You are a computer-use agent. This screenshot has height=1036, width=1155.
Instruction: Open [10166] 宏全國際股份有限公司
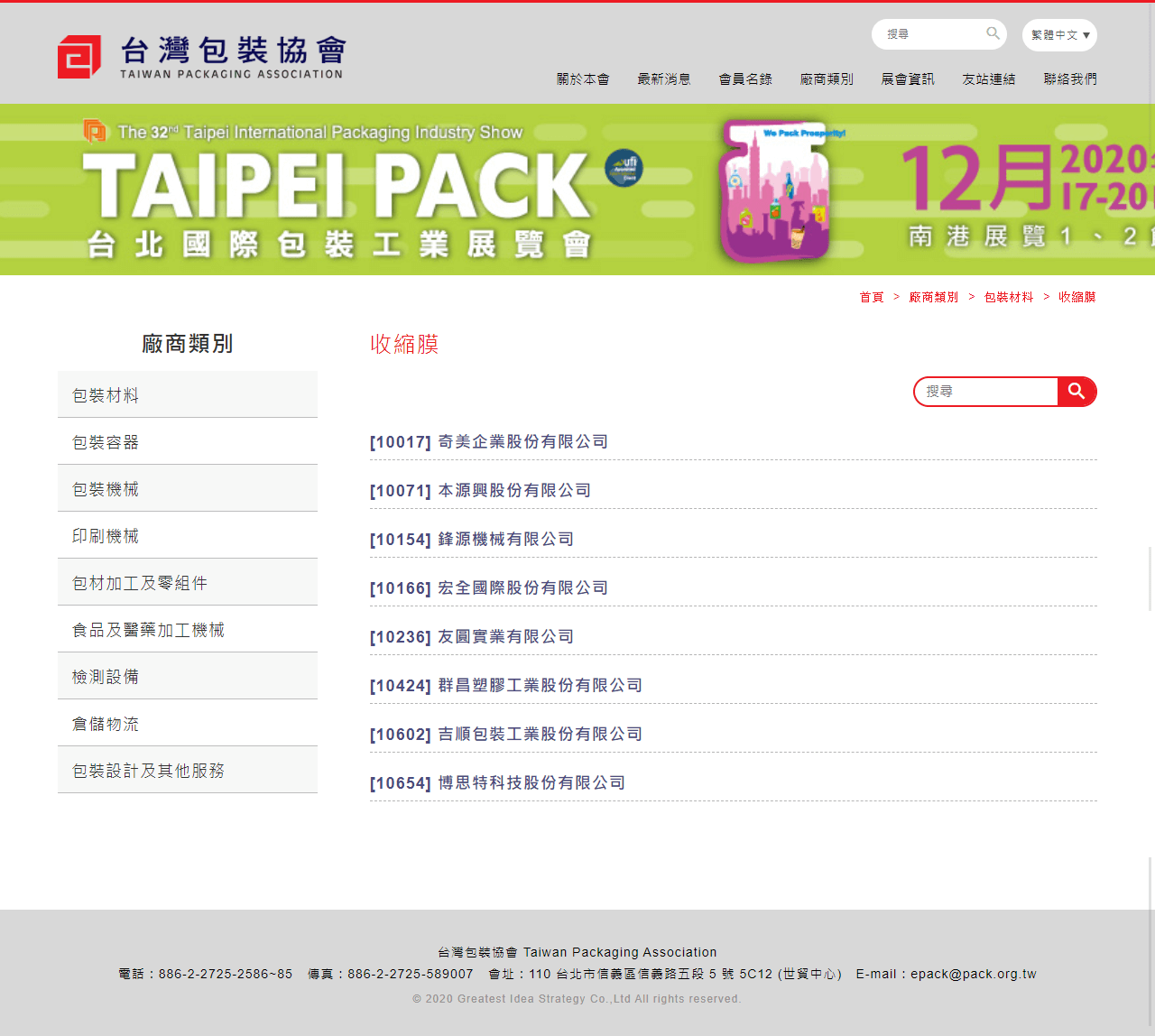(x=489, y=587)
